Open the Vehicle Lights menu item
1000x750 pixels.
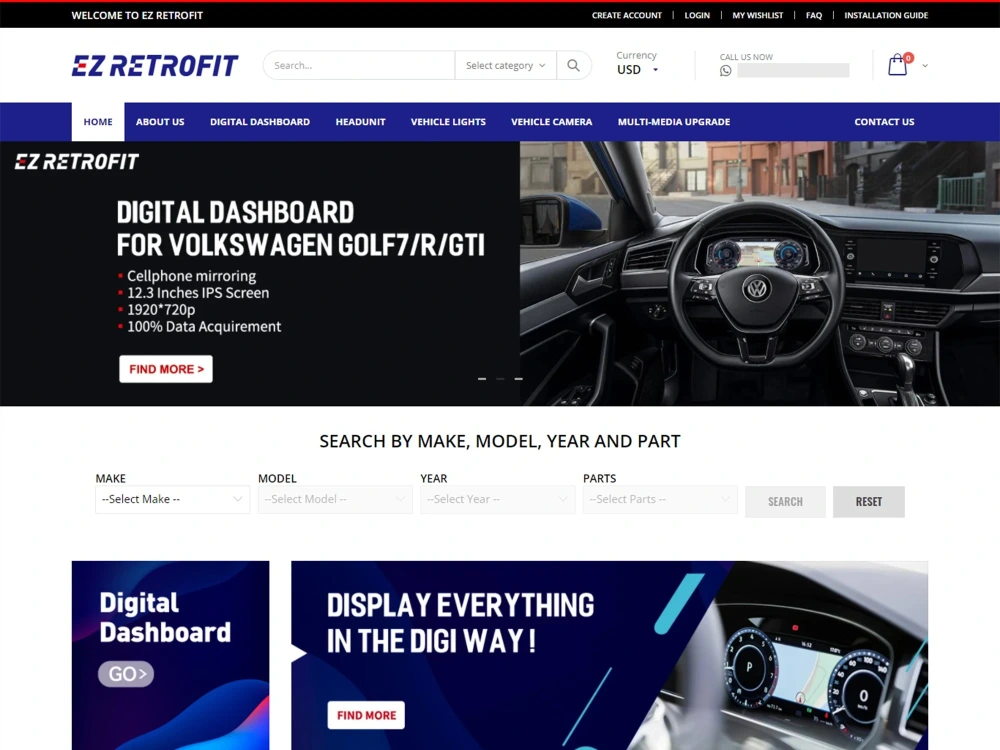[448, 122]
